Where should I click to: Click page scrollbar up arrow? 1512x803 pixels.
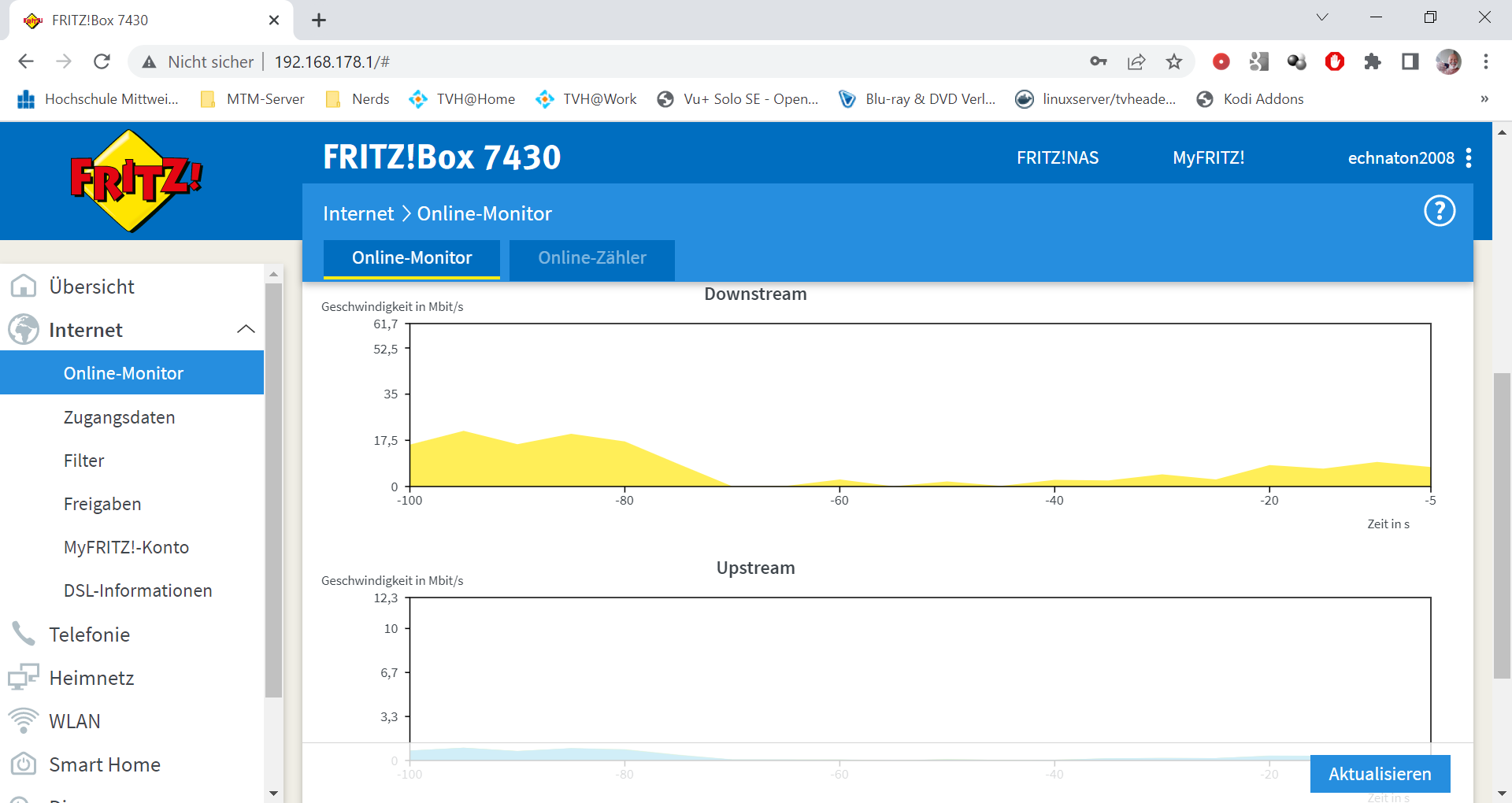(1502, 132)
